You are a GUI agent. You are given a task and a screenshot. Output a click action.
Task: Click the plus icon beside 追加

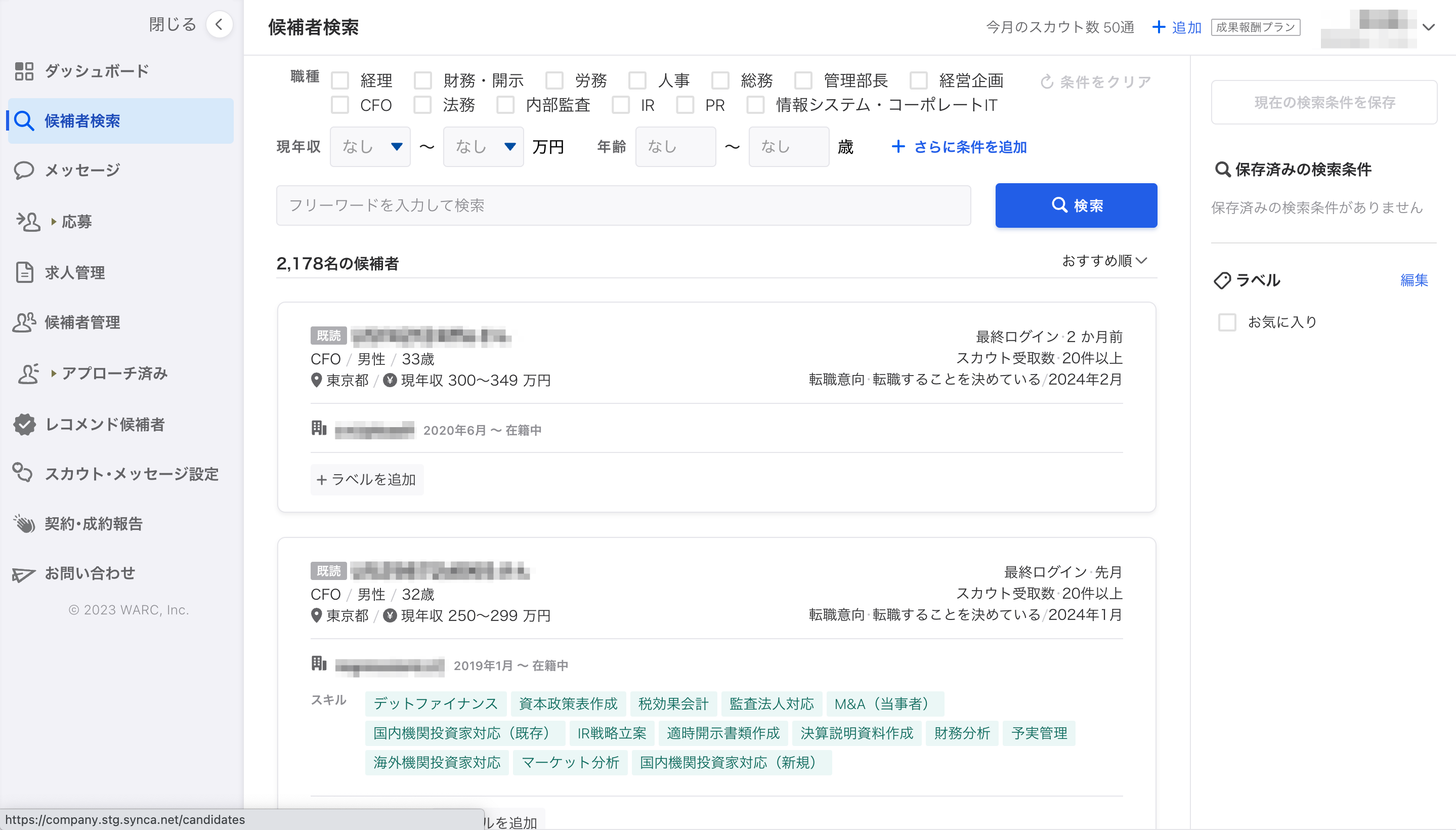coord(1159,27)
